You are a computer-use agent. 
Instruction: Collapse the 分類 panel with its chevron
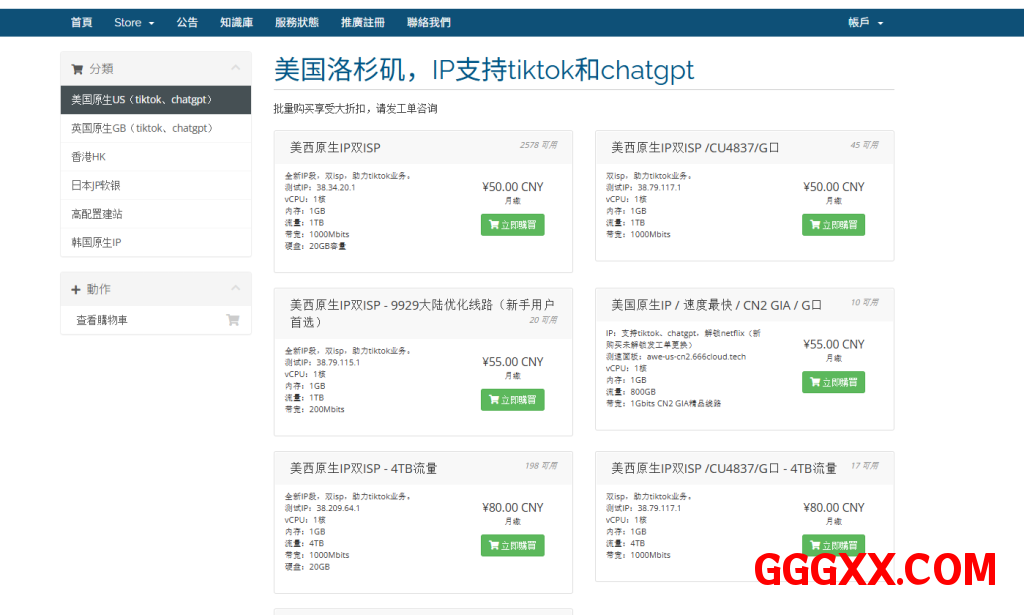[235, 68]
